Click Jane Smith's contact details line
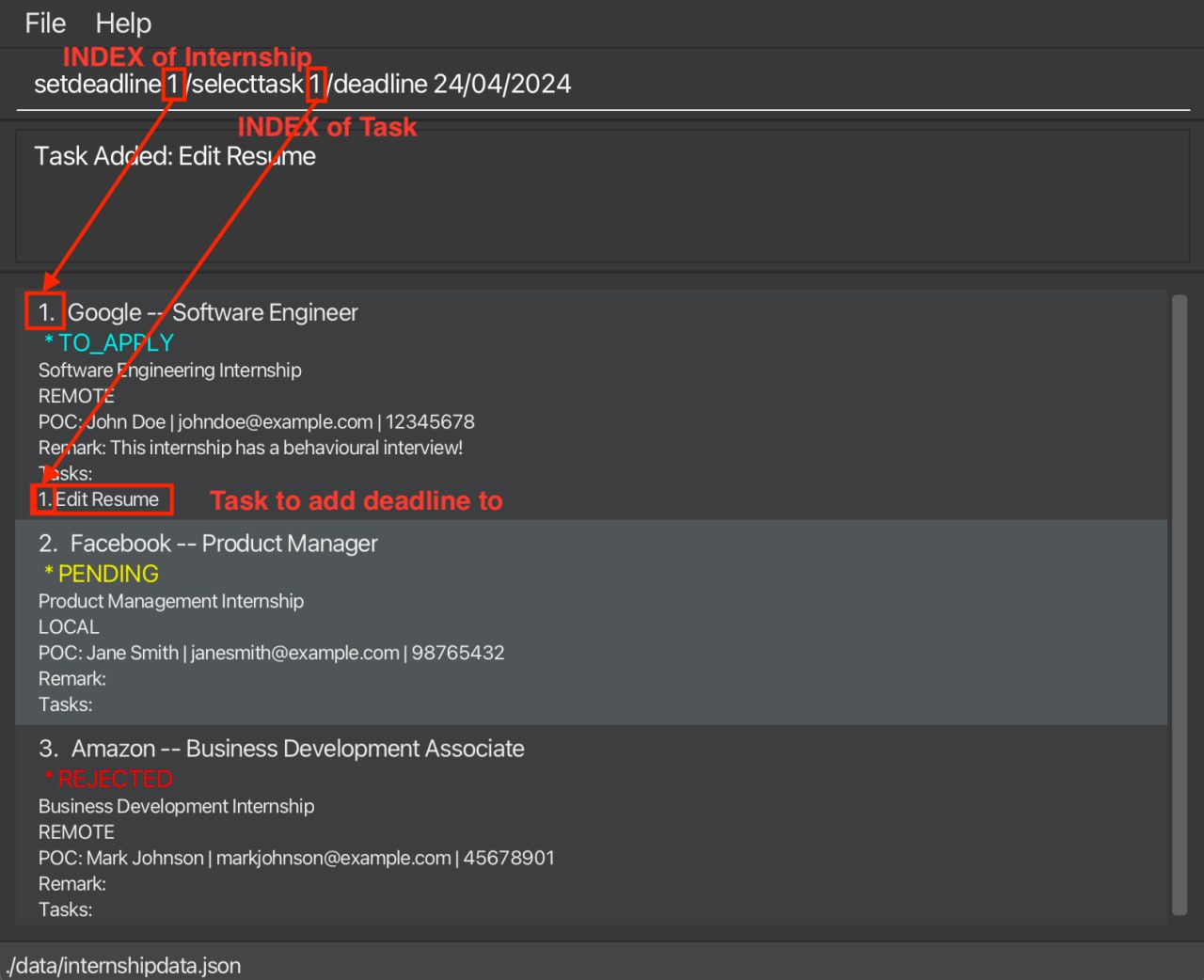Image resolution: width=1204 pixels, height=980 pixels. (x=271, y=653)
